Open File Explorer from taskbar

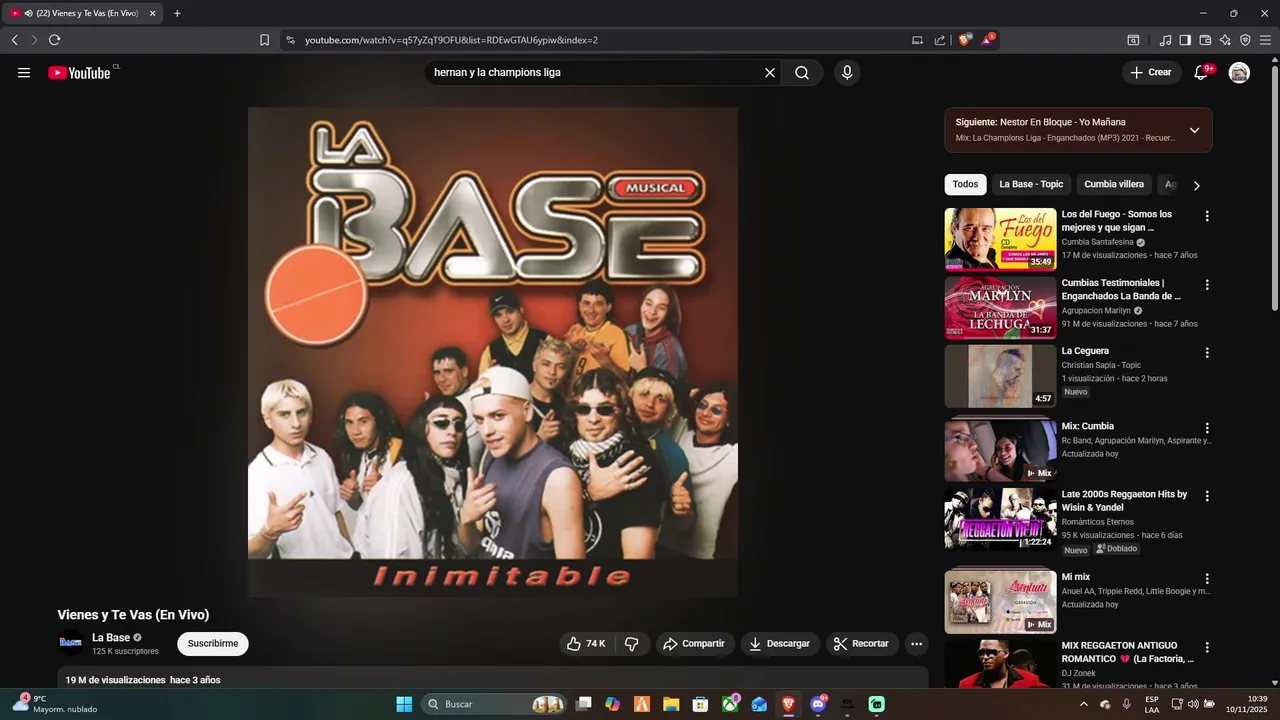(x=671, y=704)
